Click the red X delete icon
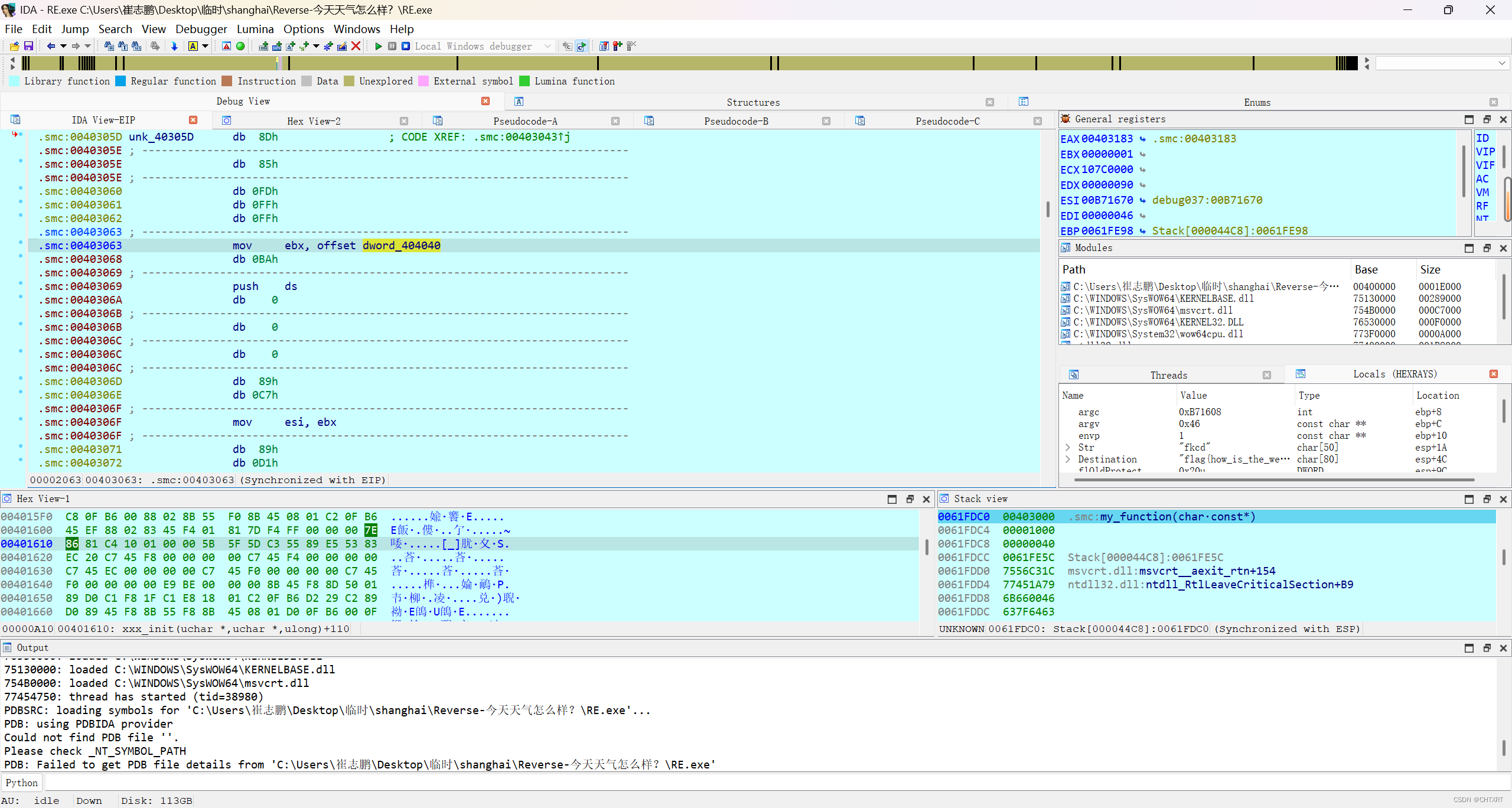The width and height of the screenshot is (1512, 808). coord(356,46)
